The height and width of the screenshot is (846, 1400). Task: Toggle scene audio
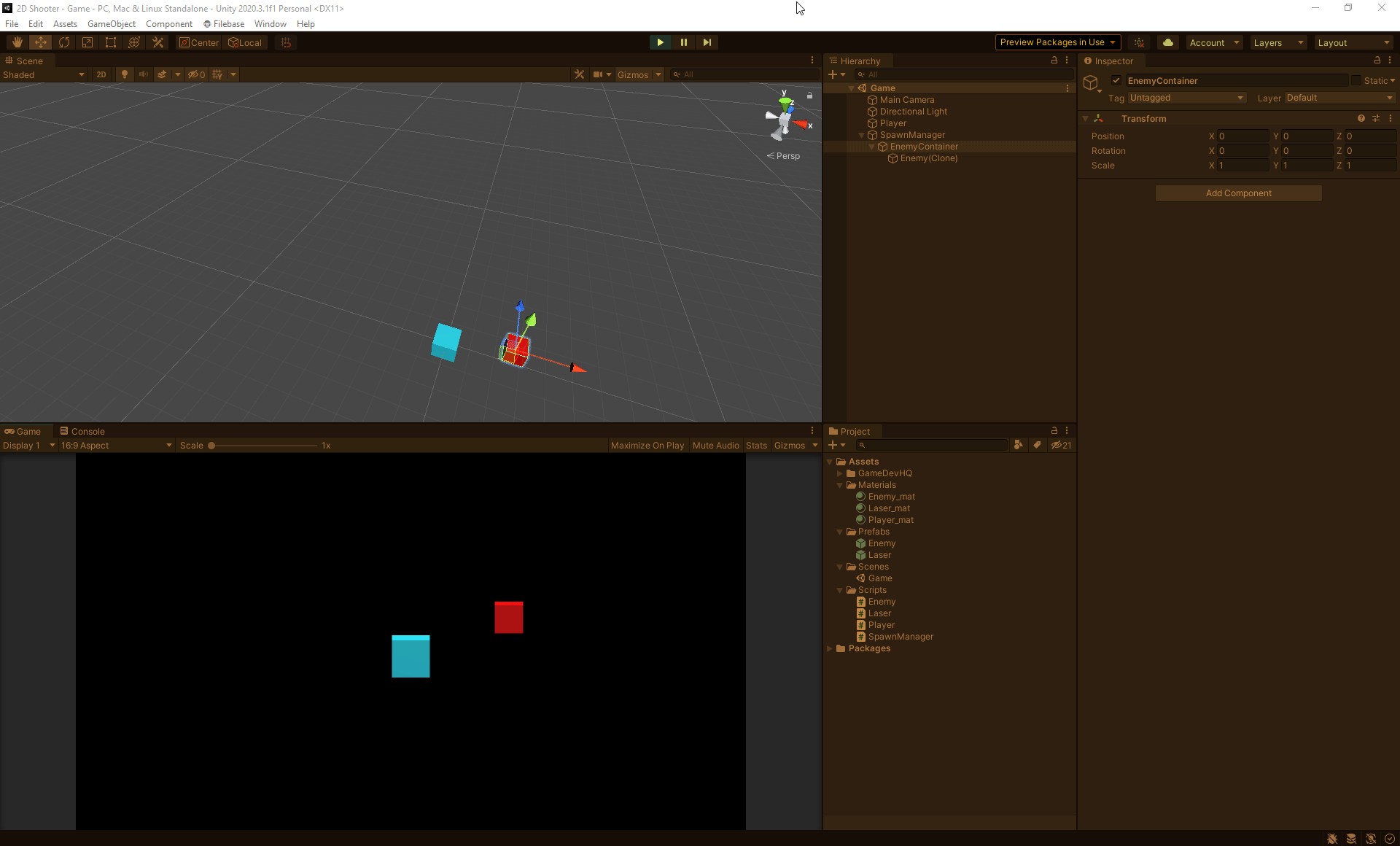(143, 74)
